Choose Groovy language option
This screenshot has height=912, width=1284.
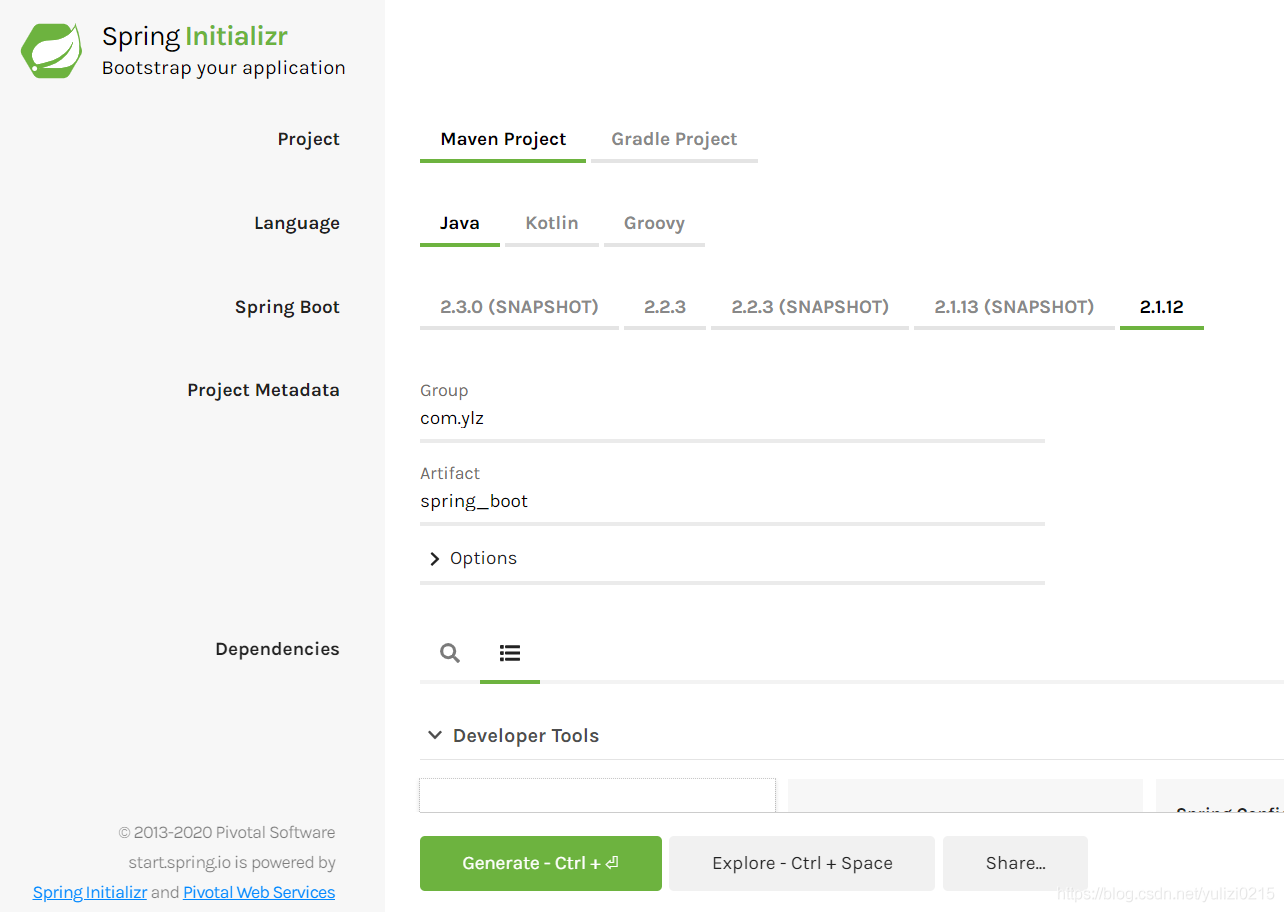pyautogui.click(x=654, y=223)
